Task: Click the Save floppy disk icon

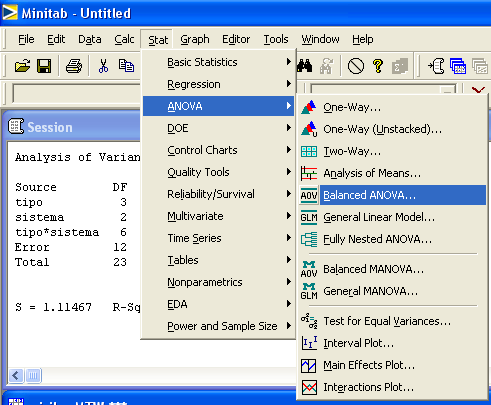Action: click(44, 66)
